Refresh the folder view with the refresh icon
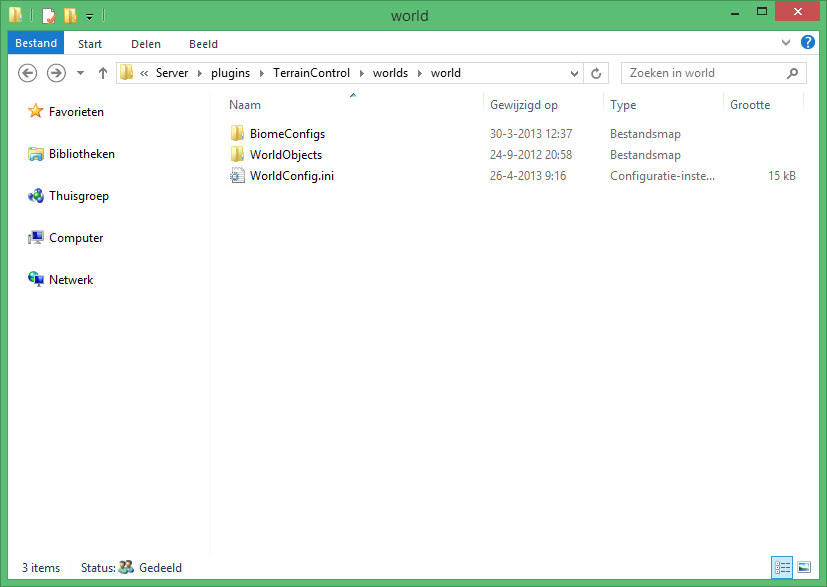Viewport: 827px width, 587px height. [x=595, y=72]
